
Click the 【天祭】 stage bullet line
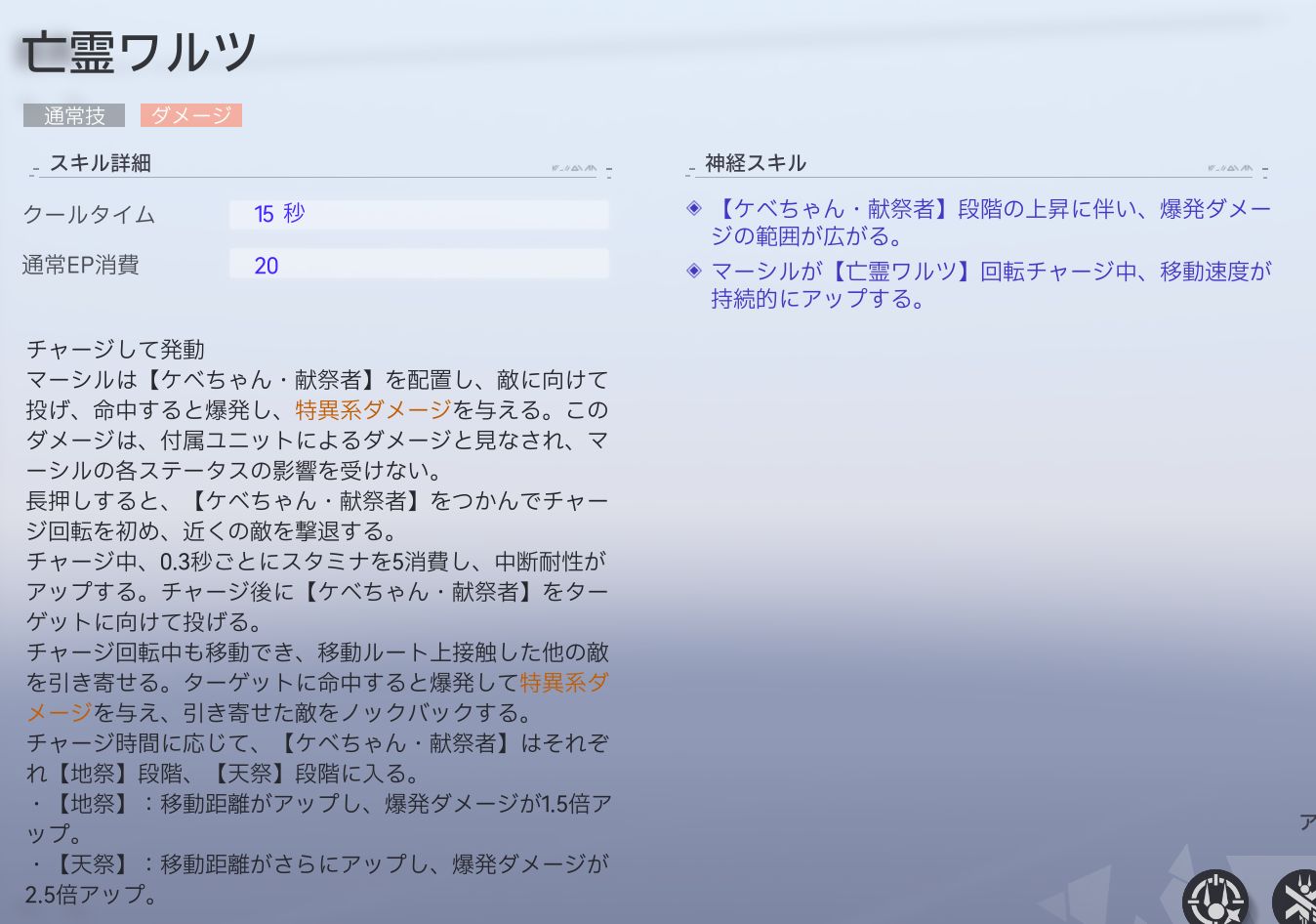tap(318, 864)
